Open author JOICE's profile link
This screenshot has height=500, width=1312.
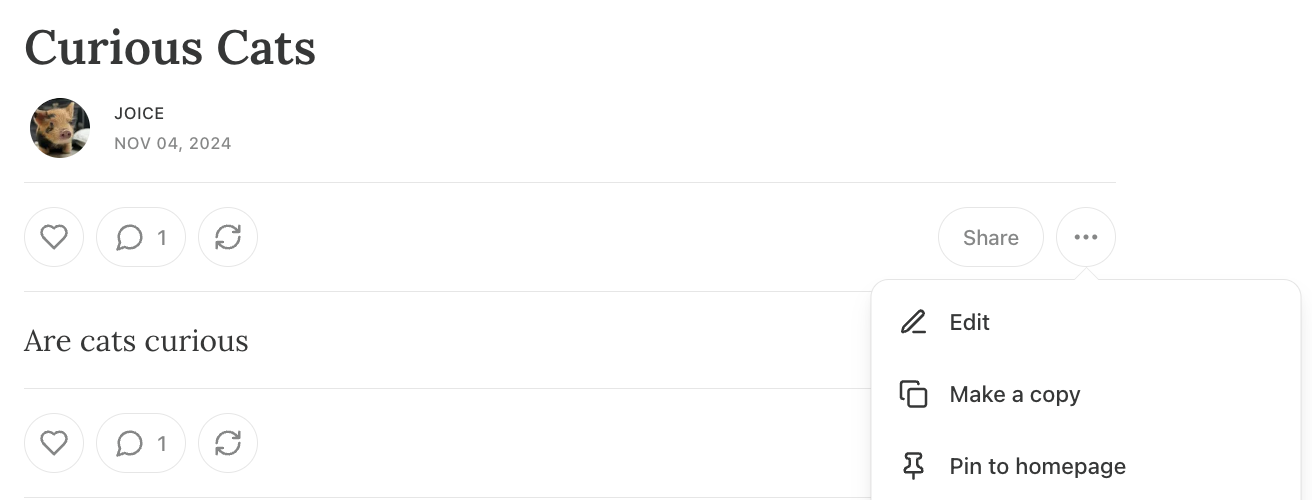(139, 114)
